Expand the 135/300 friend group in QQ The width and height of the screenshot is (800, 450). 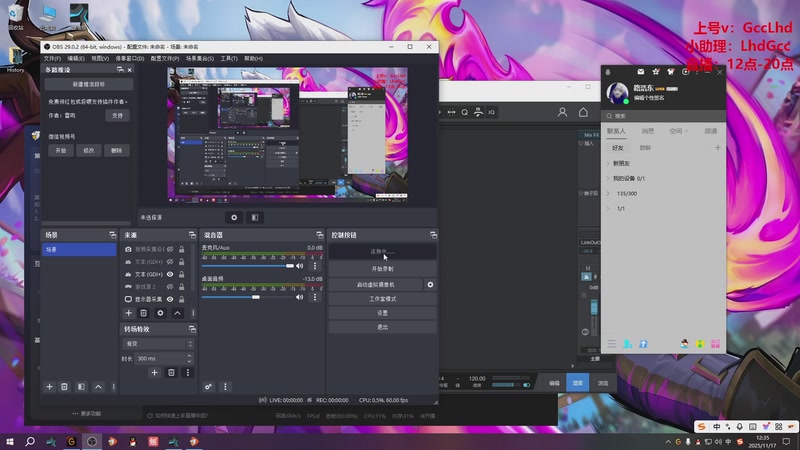coord(608,194)
